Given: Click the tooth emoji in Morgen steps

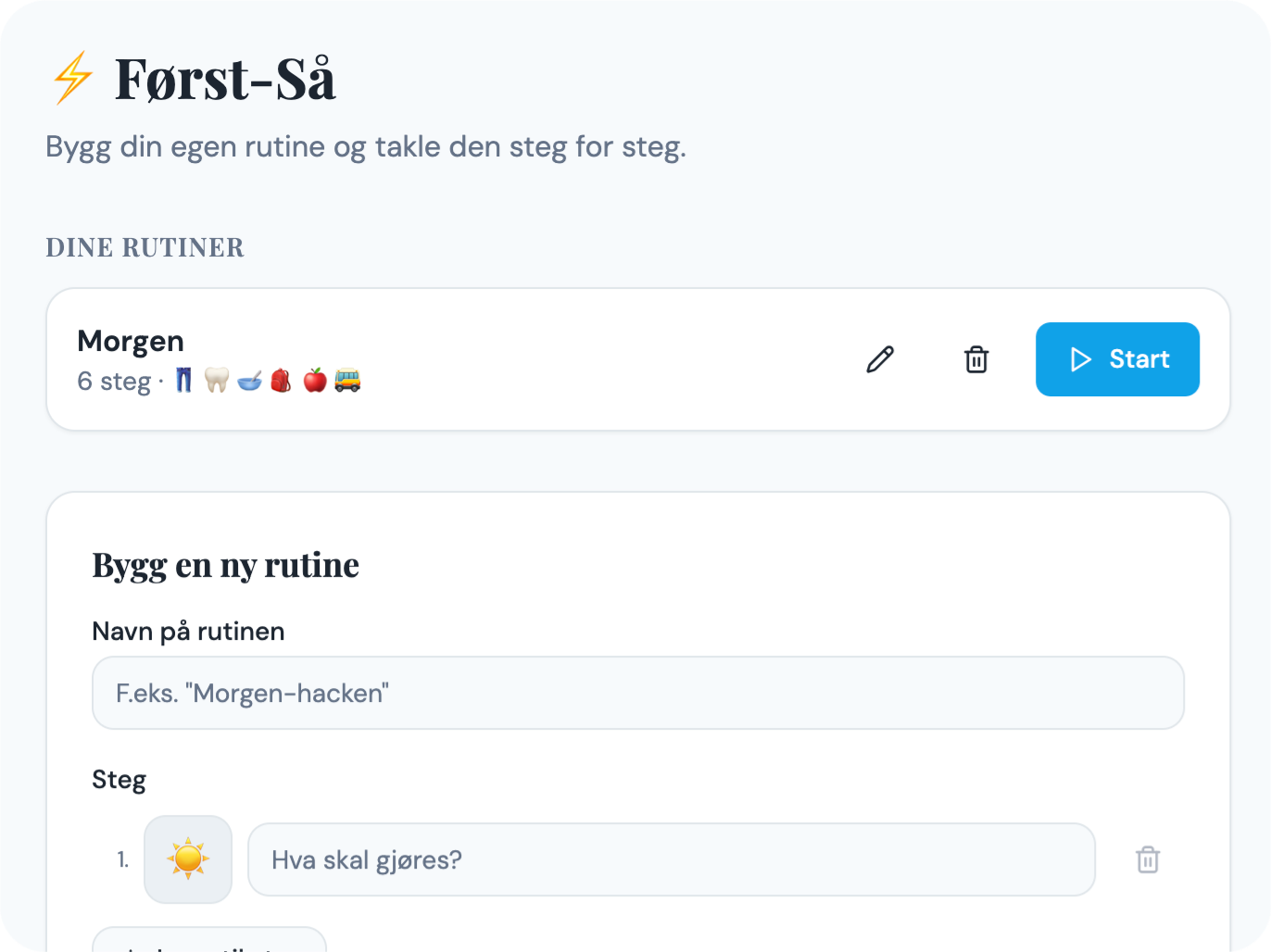Looking at the screenshot, I should click(217, 380).
